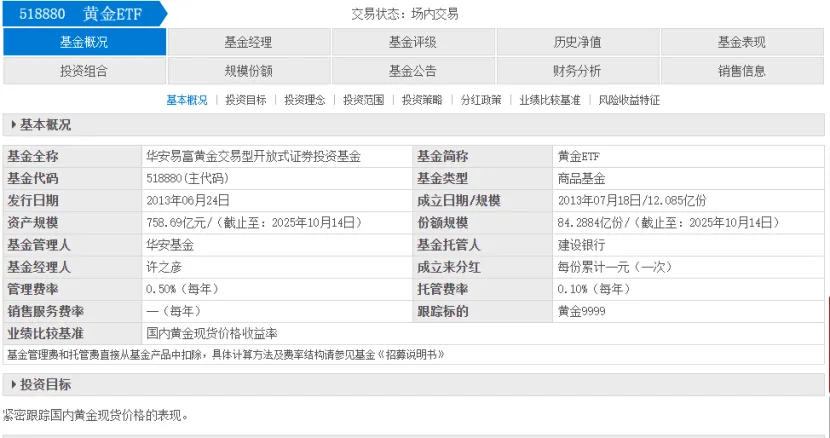This screenshot has height=438, width=830.
Task: Open the 销售信息 tab
Action: point(741,71)
